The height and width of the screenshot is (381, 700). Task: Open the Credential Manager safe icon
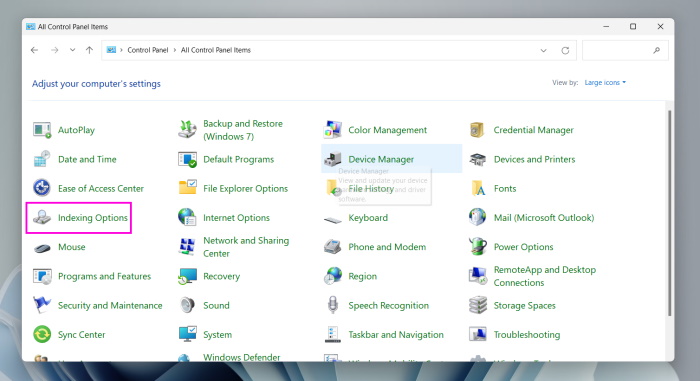(478, 130)
